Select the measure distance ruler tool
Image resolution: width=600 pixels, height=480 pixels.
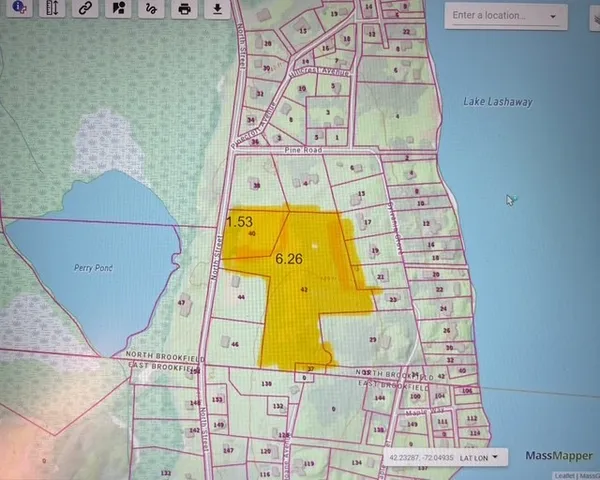click(52, 9)
